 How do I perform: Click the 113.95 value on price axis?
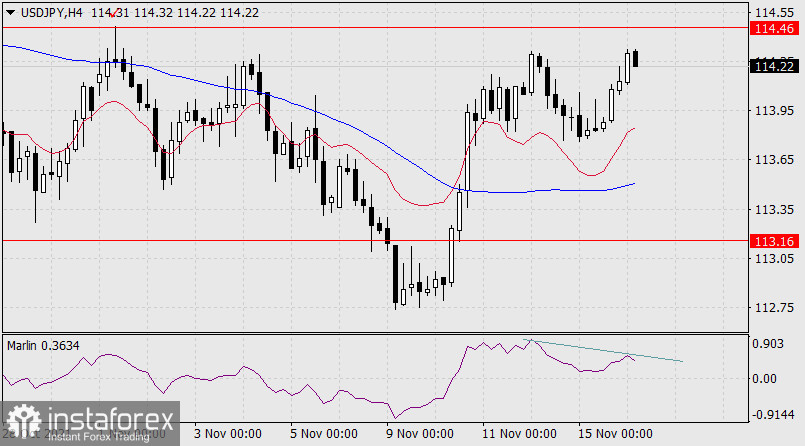point(771,110)
